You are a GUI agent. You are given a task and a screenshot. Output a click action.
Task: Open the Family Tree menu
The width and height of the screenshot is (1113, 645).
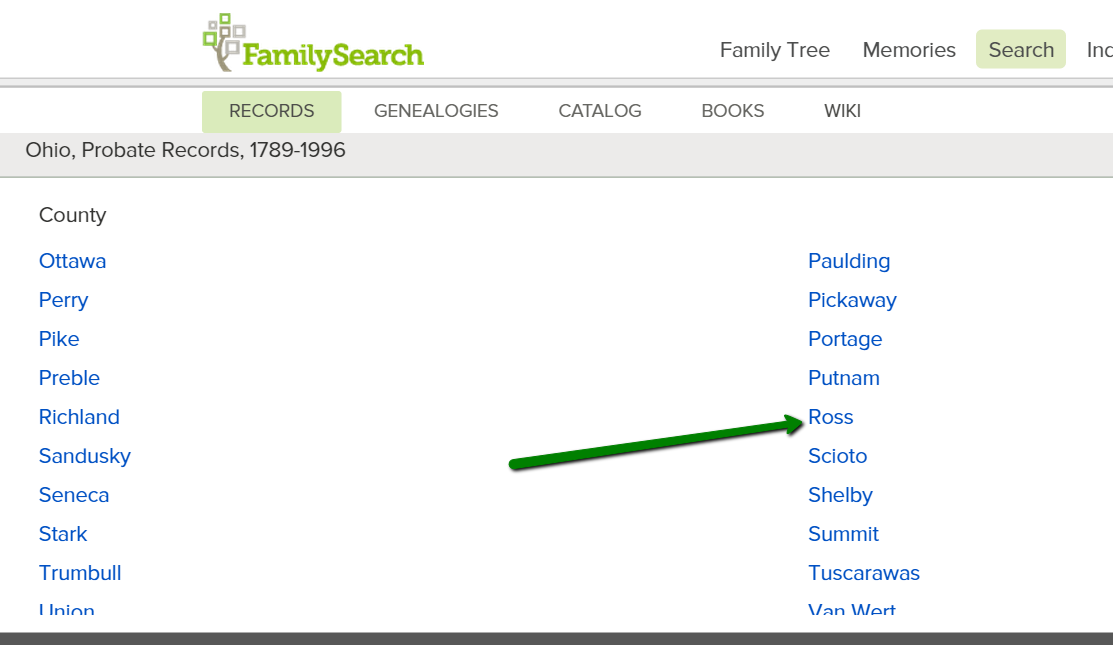pos(774,50)
